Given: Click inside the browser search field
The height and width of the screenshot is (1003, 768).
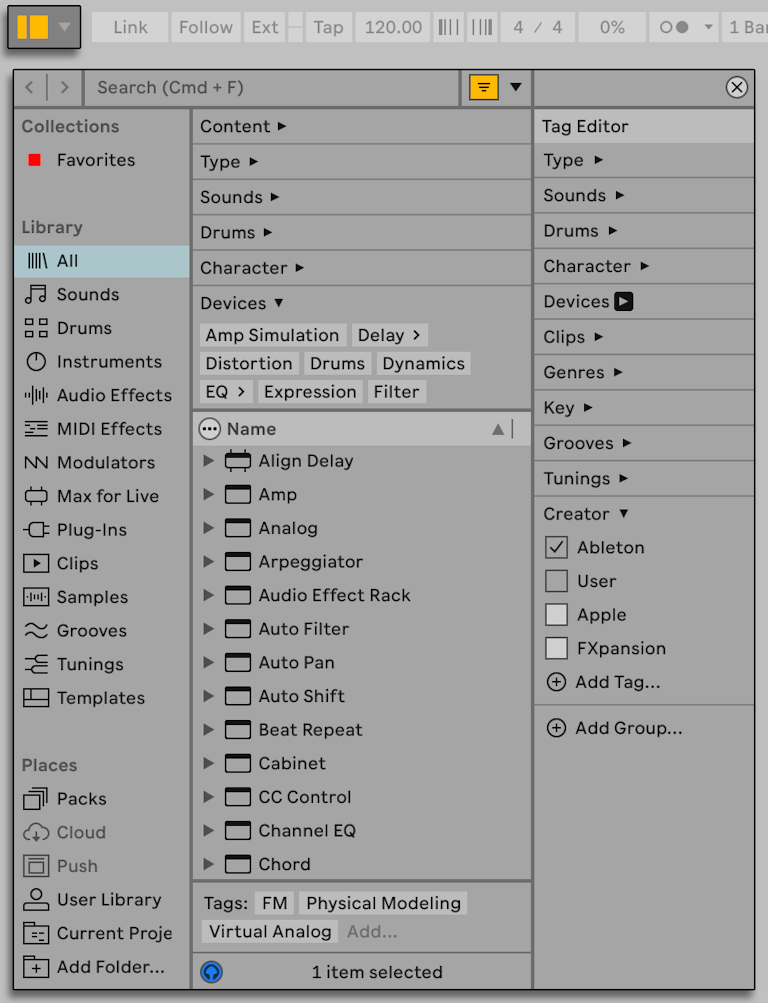Looking at the screenshot, I should [x=250, y=87].
